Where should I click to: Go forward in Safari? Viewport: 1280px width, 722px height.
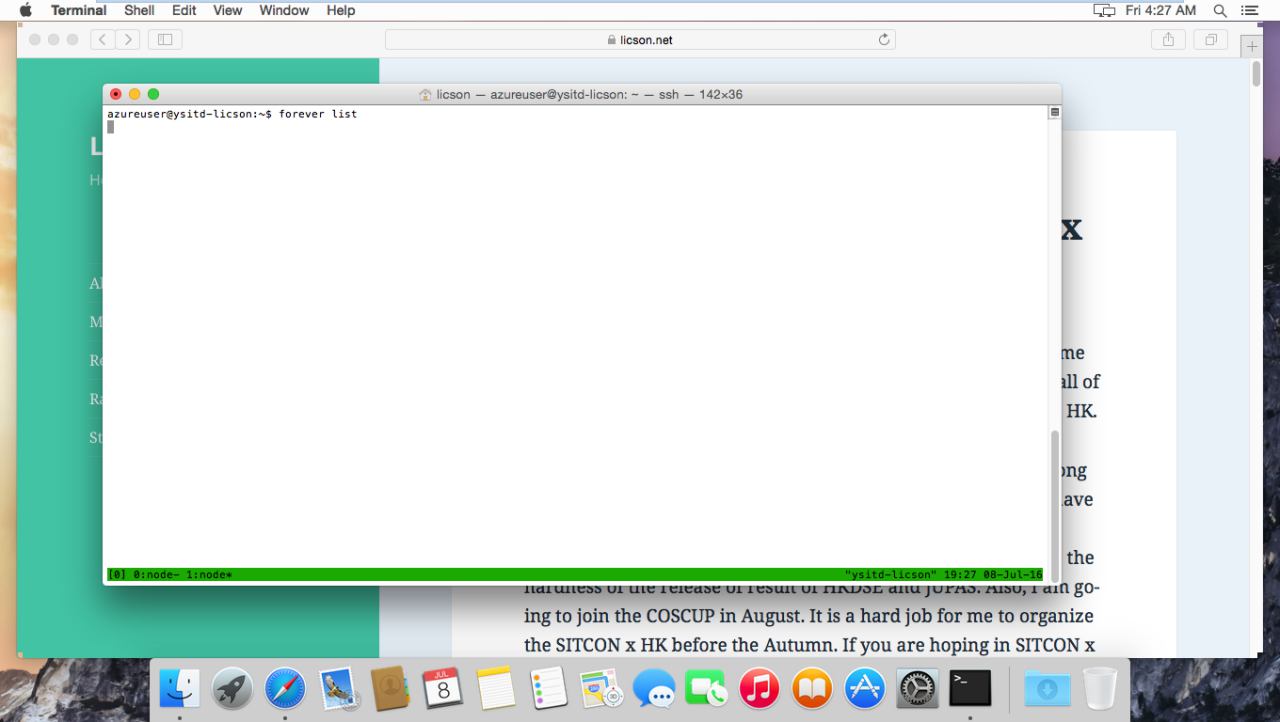128,40
